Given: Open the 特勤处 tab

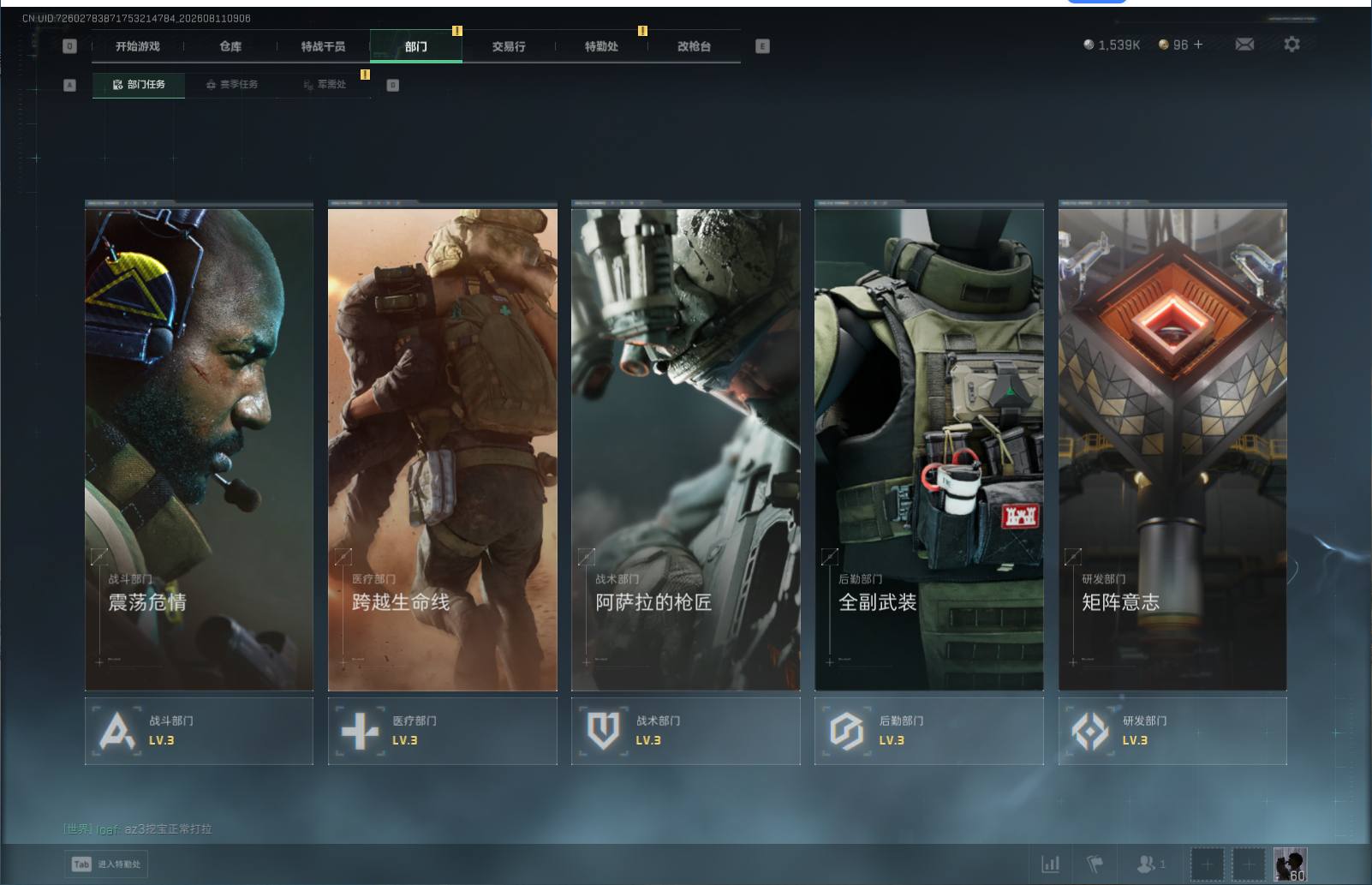Looking at the screenshot, I should coord(601,46).
